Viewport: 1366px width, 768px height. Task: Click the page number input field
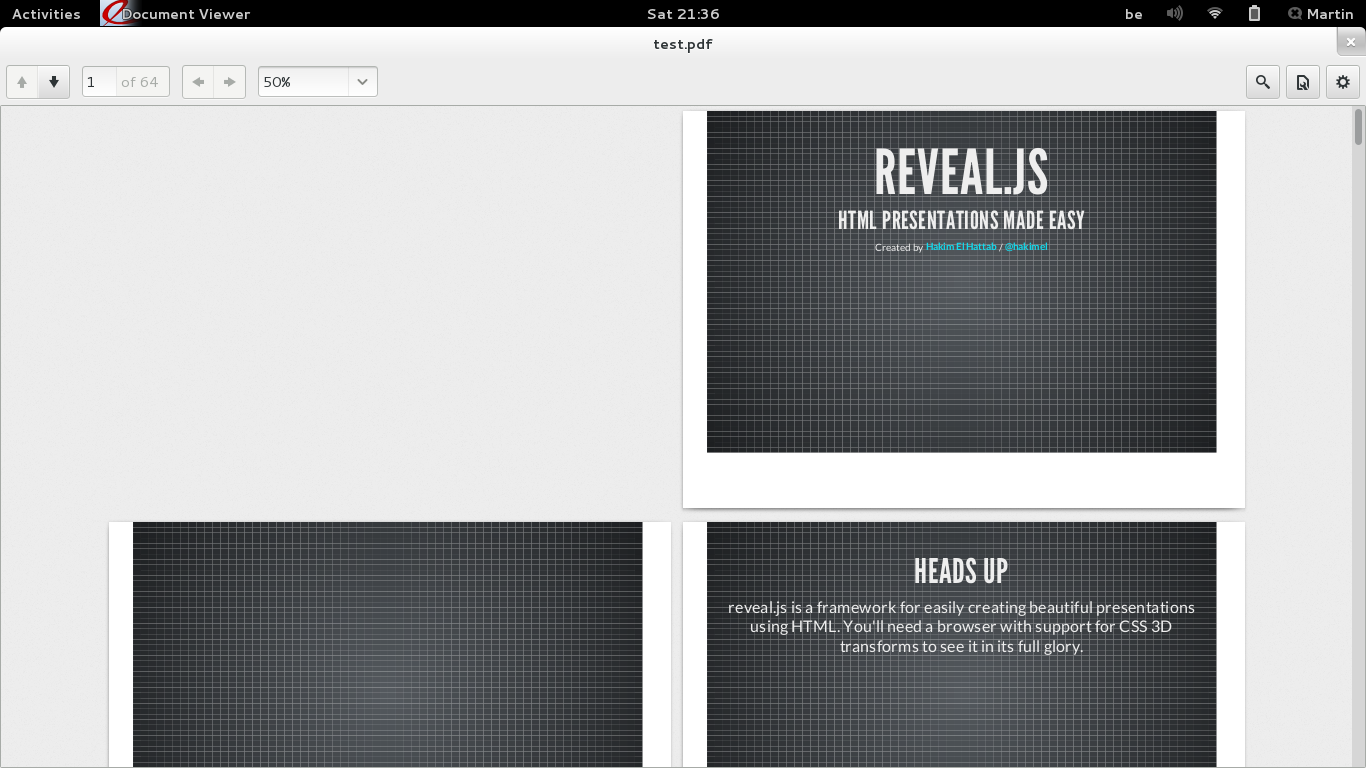[100, 82]
